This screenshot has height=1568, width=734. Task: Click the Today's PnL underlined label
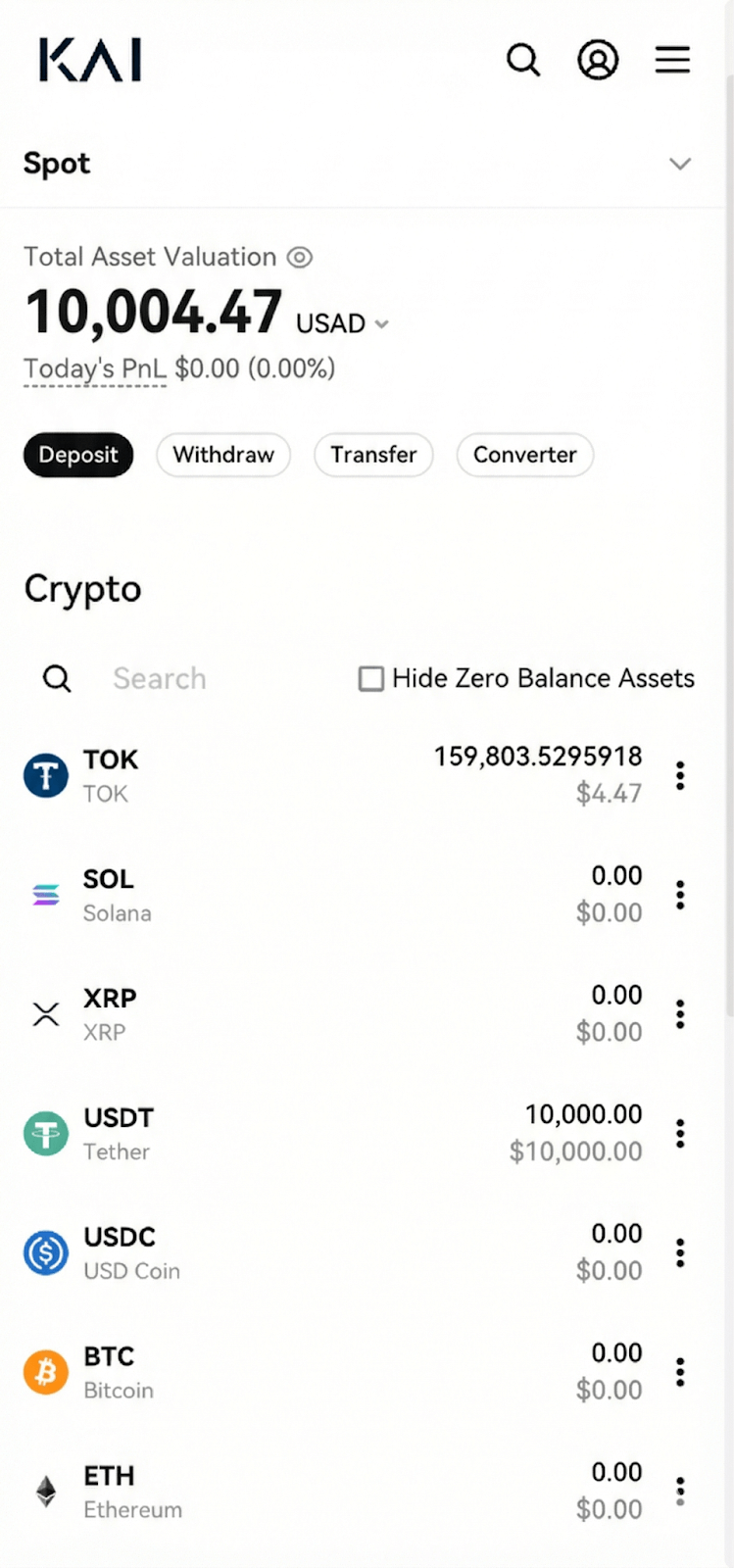pos(95,369)
